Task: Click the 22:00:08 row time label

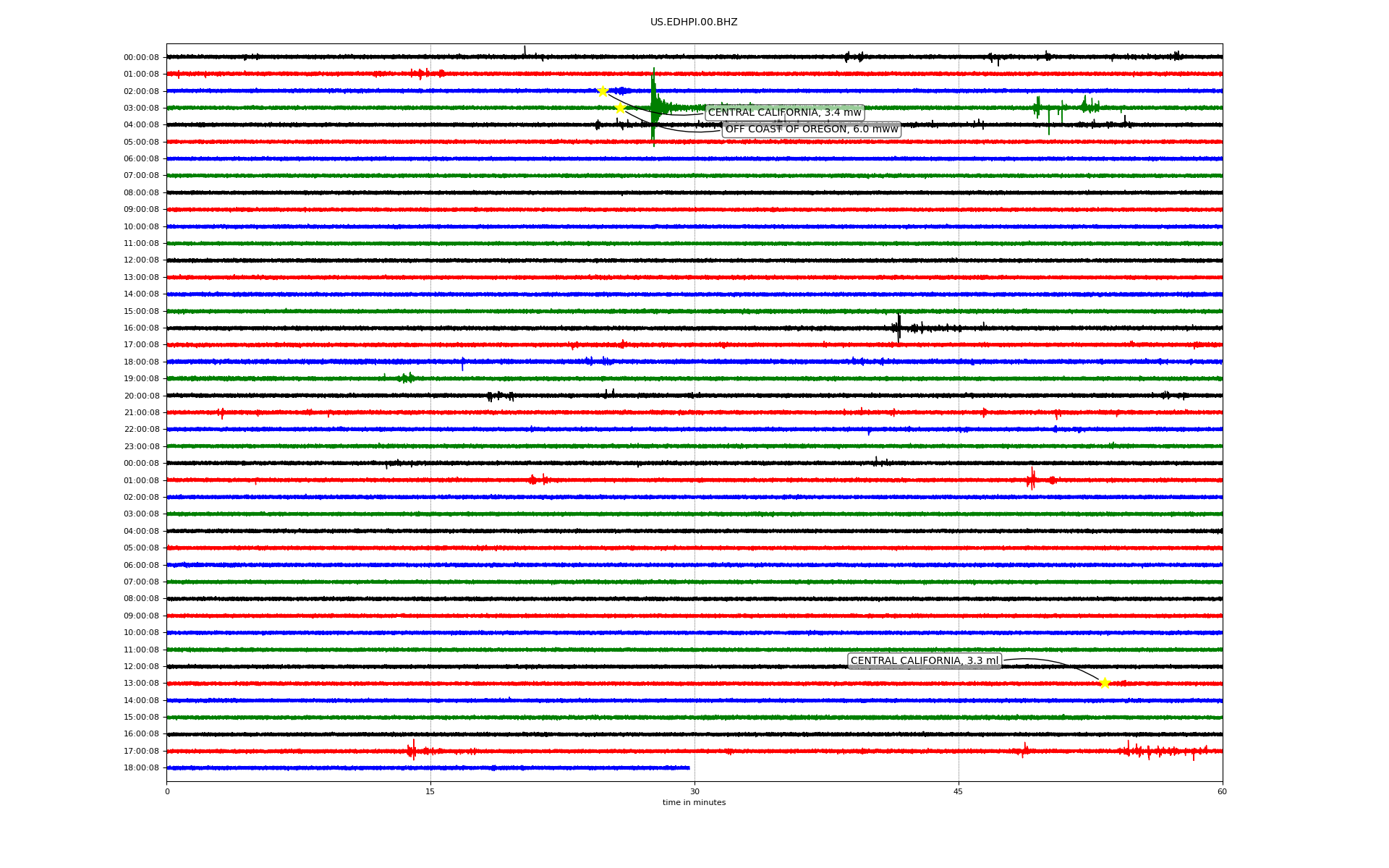Action: coord(141,430)
